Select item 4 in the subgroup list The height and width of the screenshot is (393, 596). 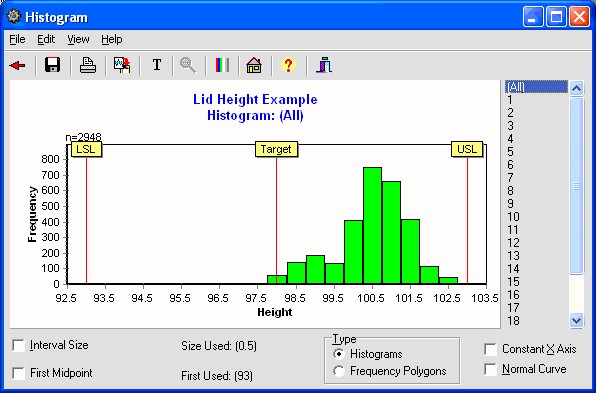(536, 139)
